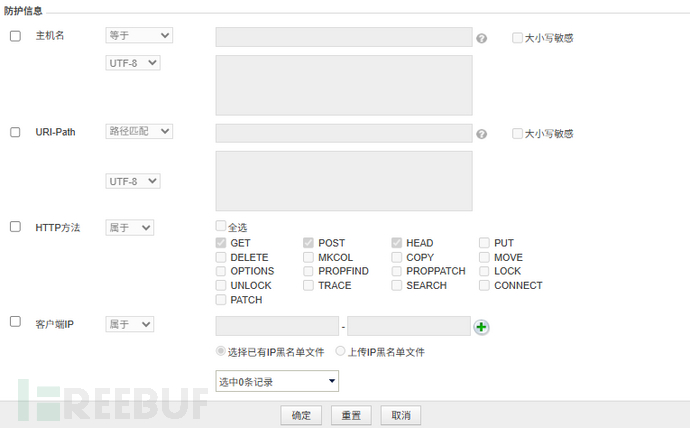Click the green plus icon to add an IP range
Screen dimensions: 690x428
coord(481,327)
